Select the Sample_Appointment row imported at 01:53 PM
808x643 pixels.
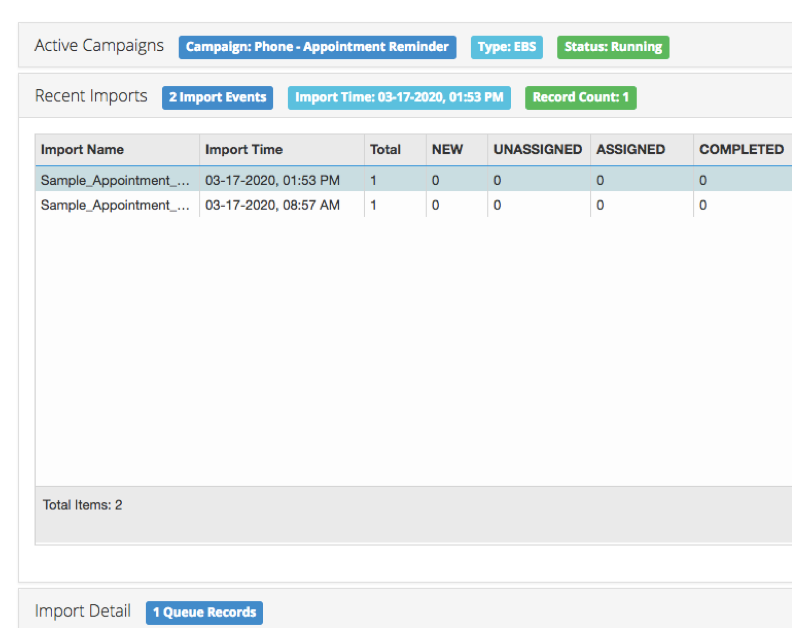[414, 180]
